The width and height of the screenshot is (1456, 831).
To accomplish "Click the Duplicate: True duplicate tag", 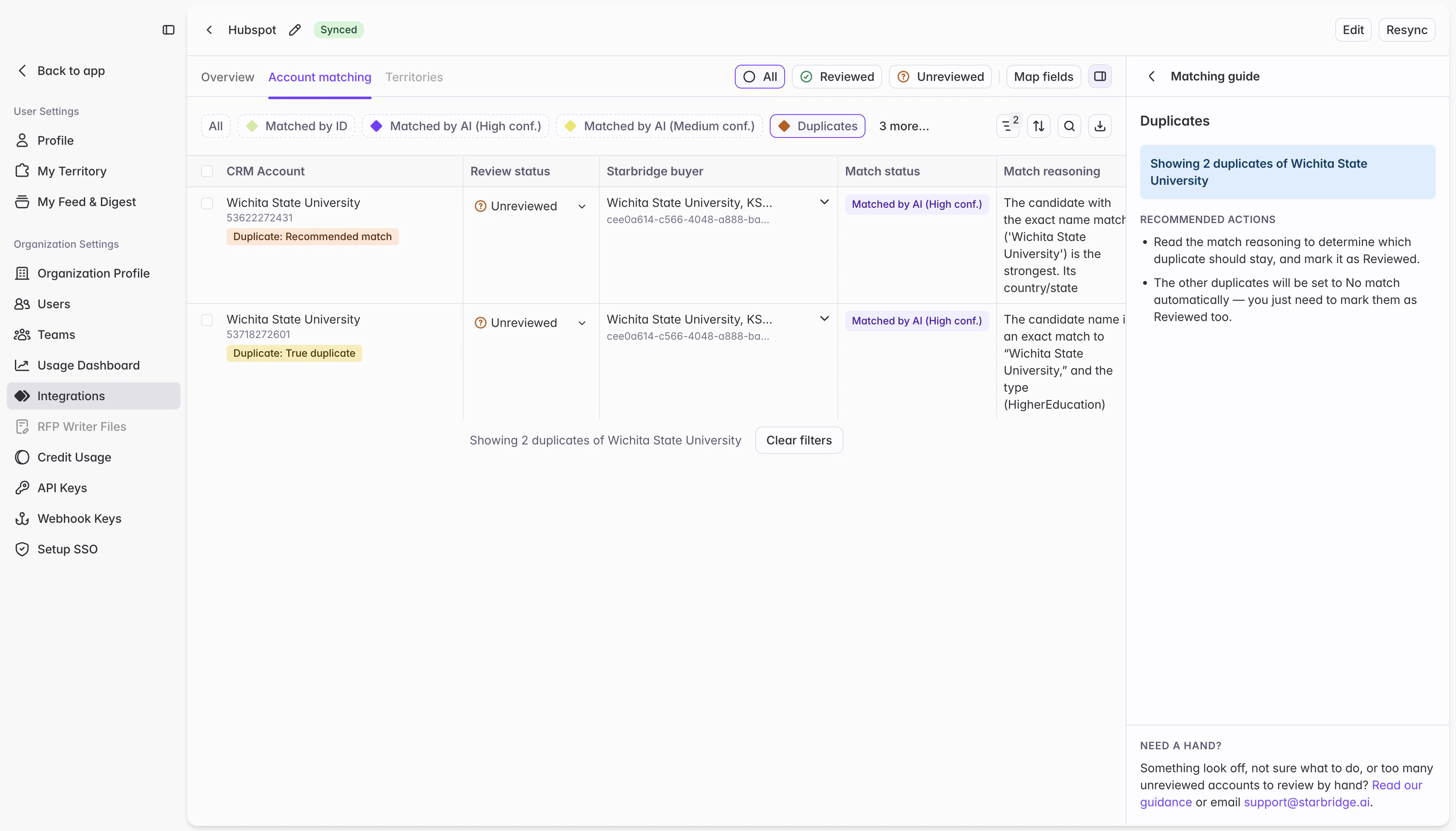I will tap(294, 353).
